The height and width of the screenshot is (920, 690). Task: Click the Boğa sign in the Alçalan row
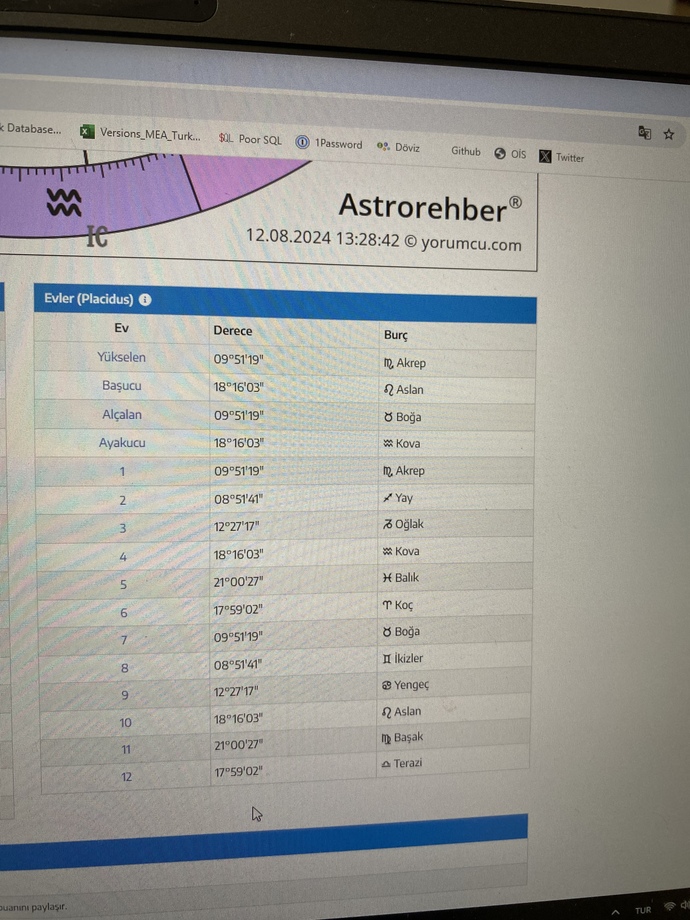pos(402,417)
